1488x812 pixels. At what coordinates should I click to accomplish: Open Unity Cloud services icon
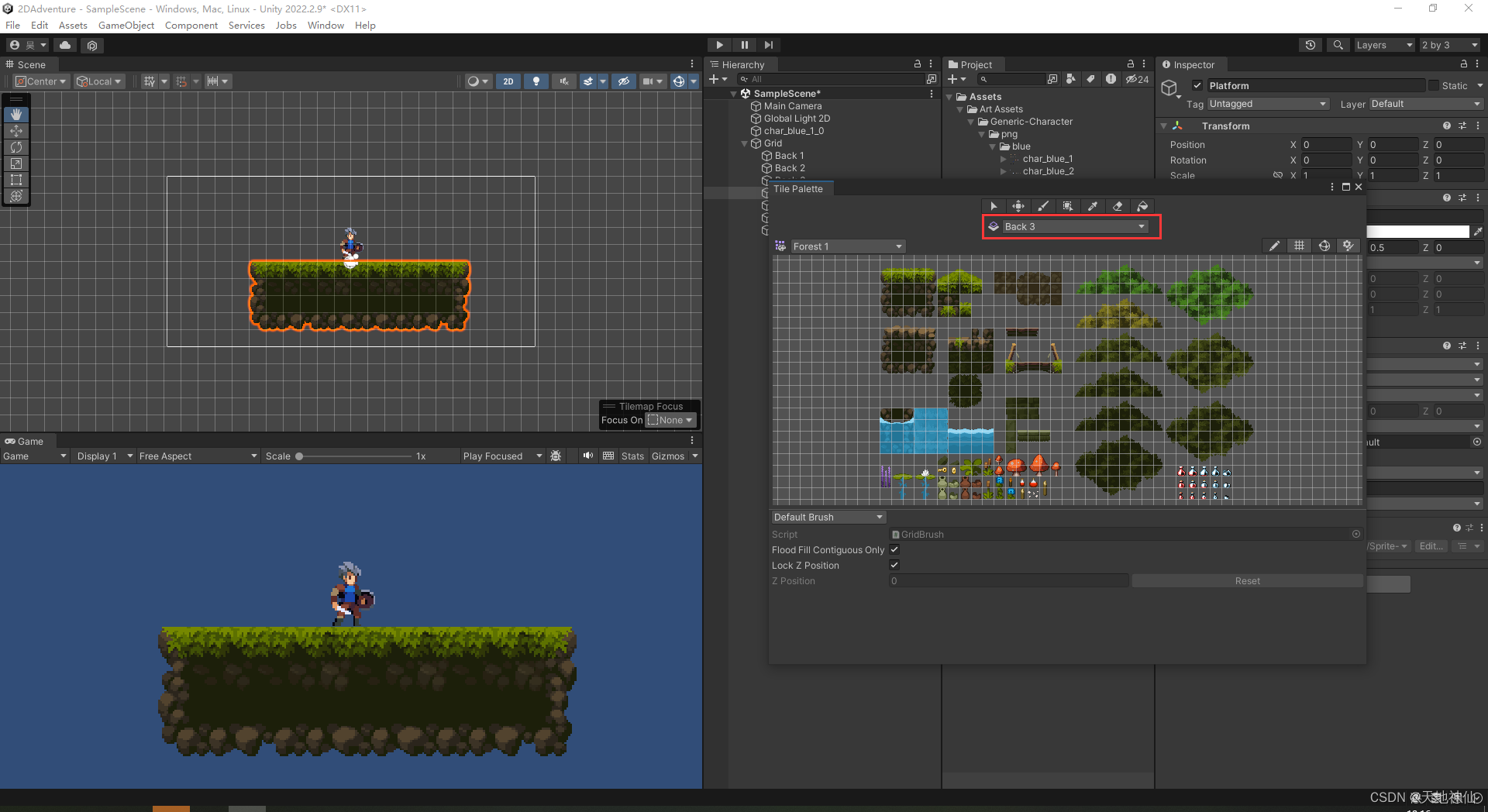click(x=65, y=45)
